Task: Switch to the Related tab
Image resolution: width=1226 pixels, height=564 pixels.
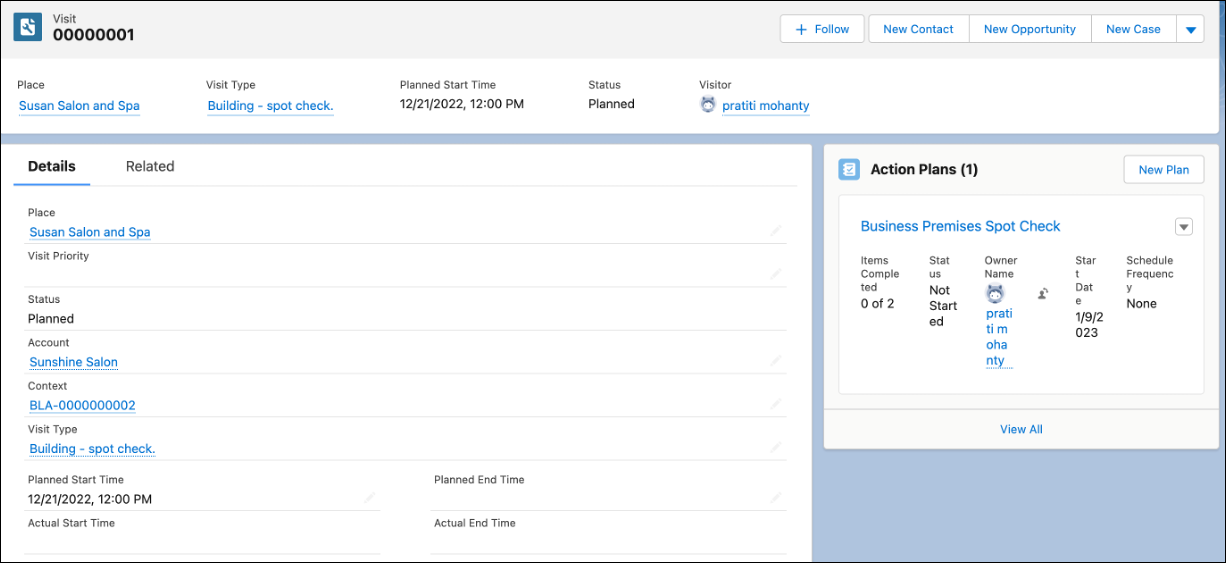Action: pyautogui.click(x=150, y=166)
